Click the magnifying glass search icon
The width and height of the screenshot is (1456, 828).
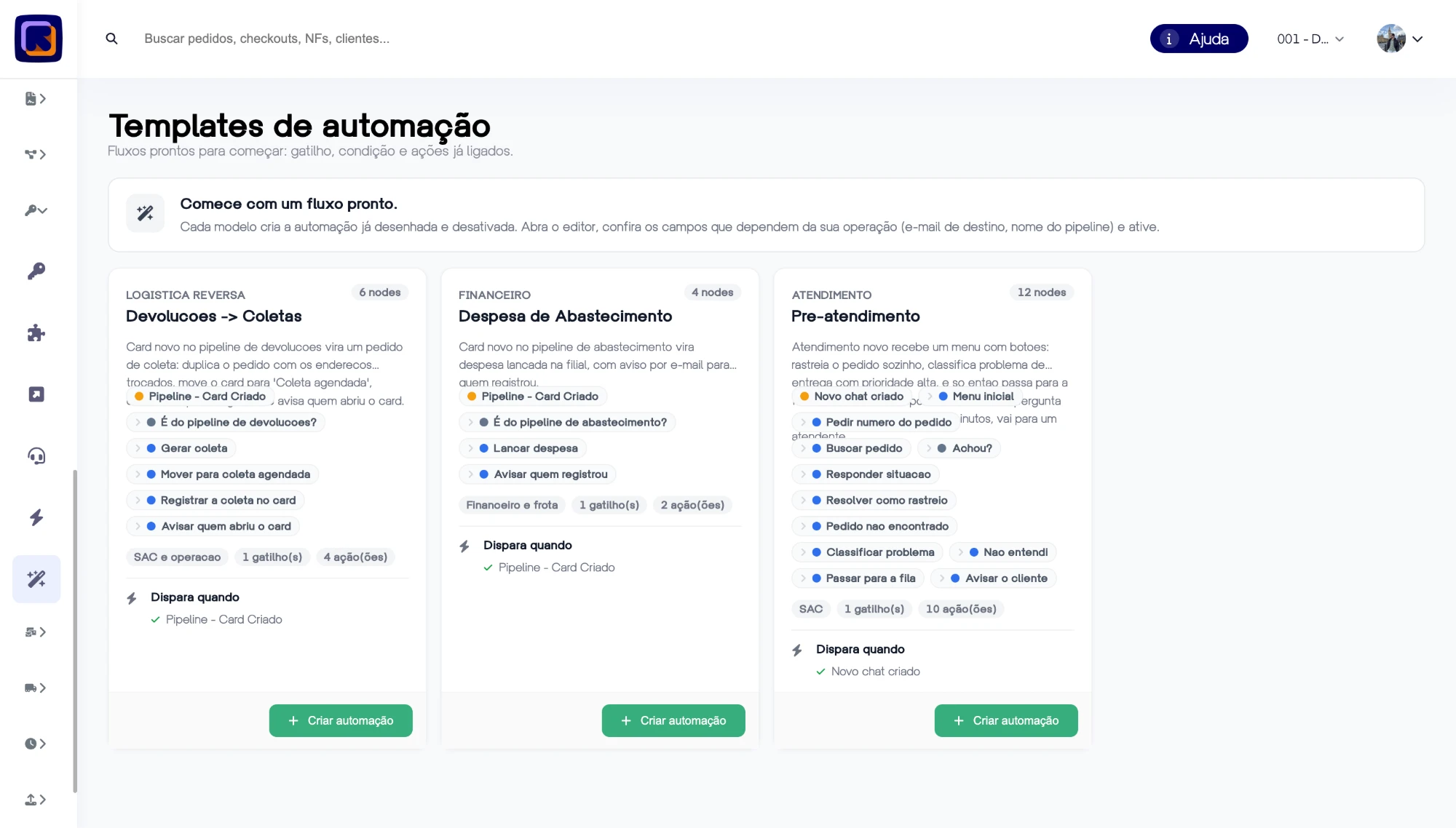(111, 39)
